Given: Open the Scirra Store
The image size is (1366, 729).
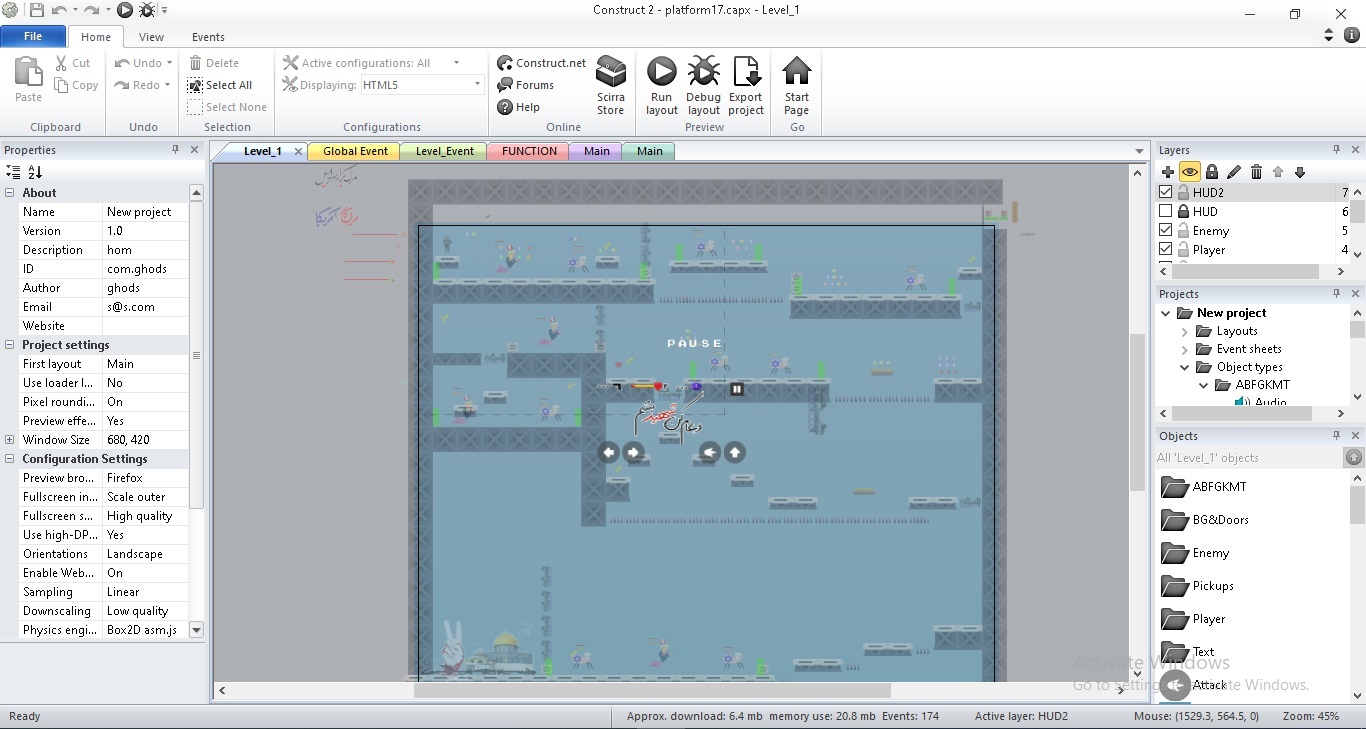Looking at the screenshot, I should (x=611, y=84).
